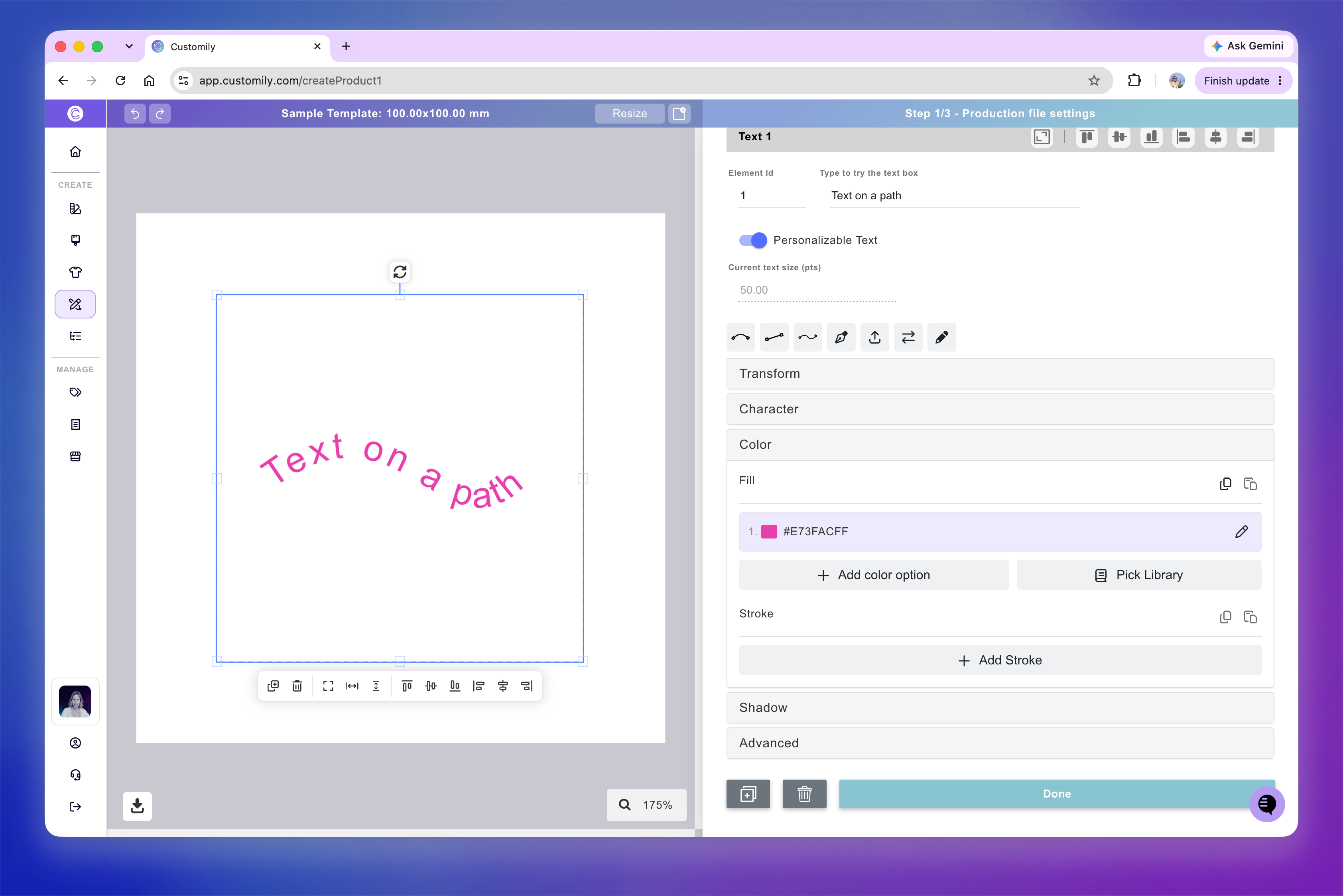Click the pink fill color swatch

coord(769,531)
